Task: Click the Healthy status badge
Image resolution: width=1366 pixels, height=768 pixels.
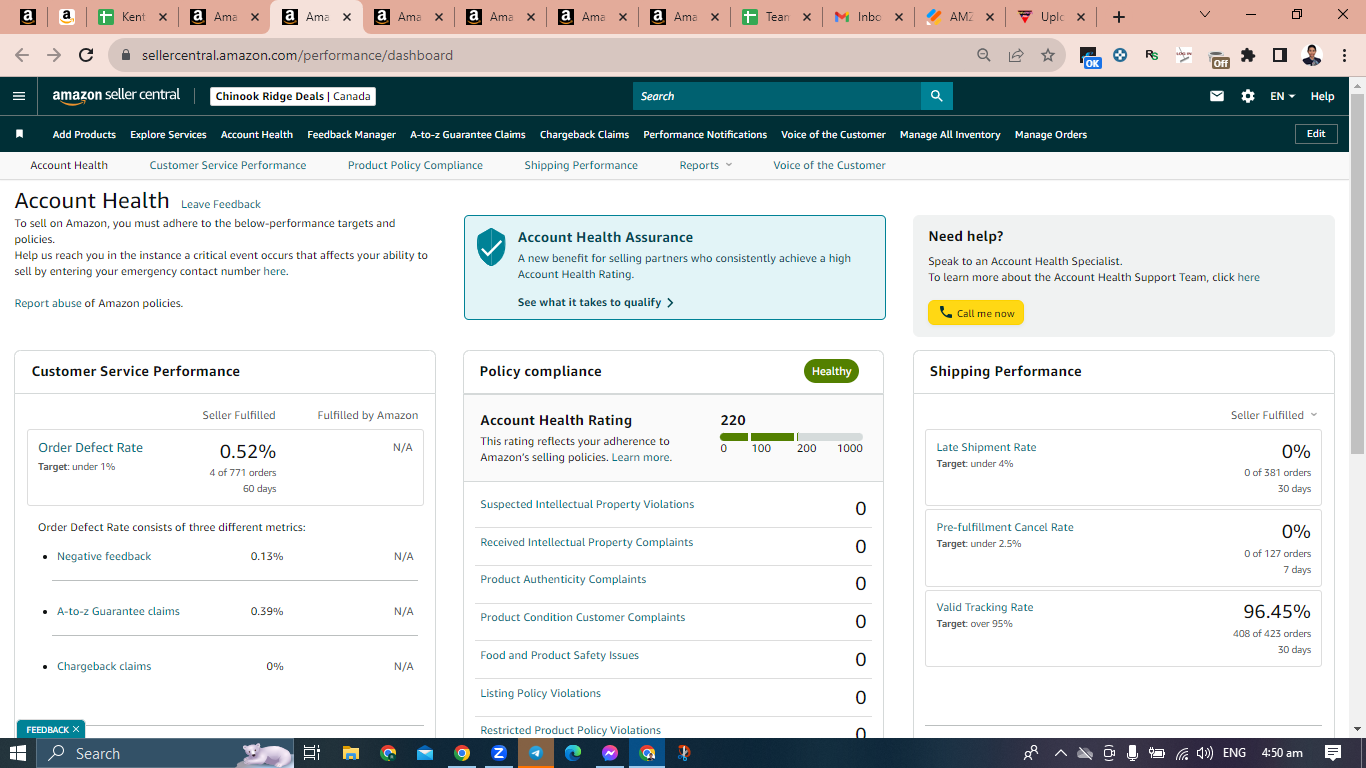Action: click(831, 371)
